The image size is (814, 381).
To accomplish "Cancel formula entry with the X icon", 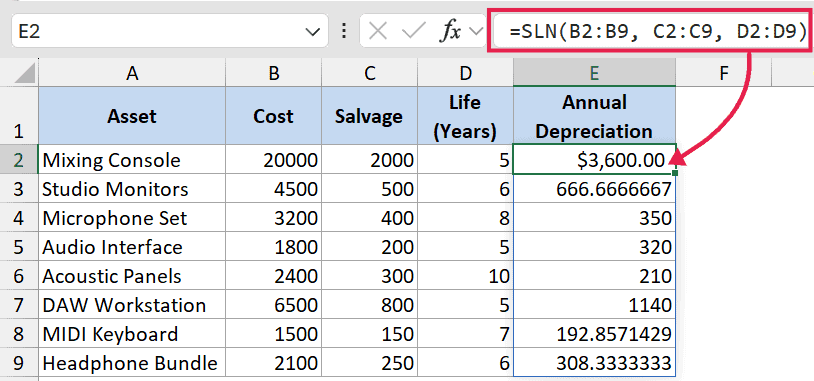I will click(377, 32).
